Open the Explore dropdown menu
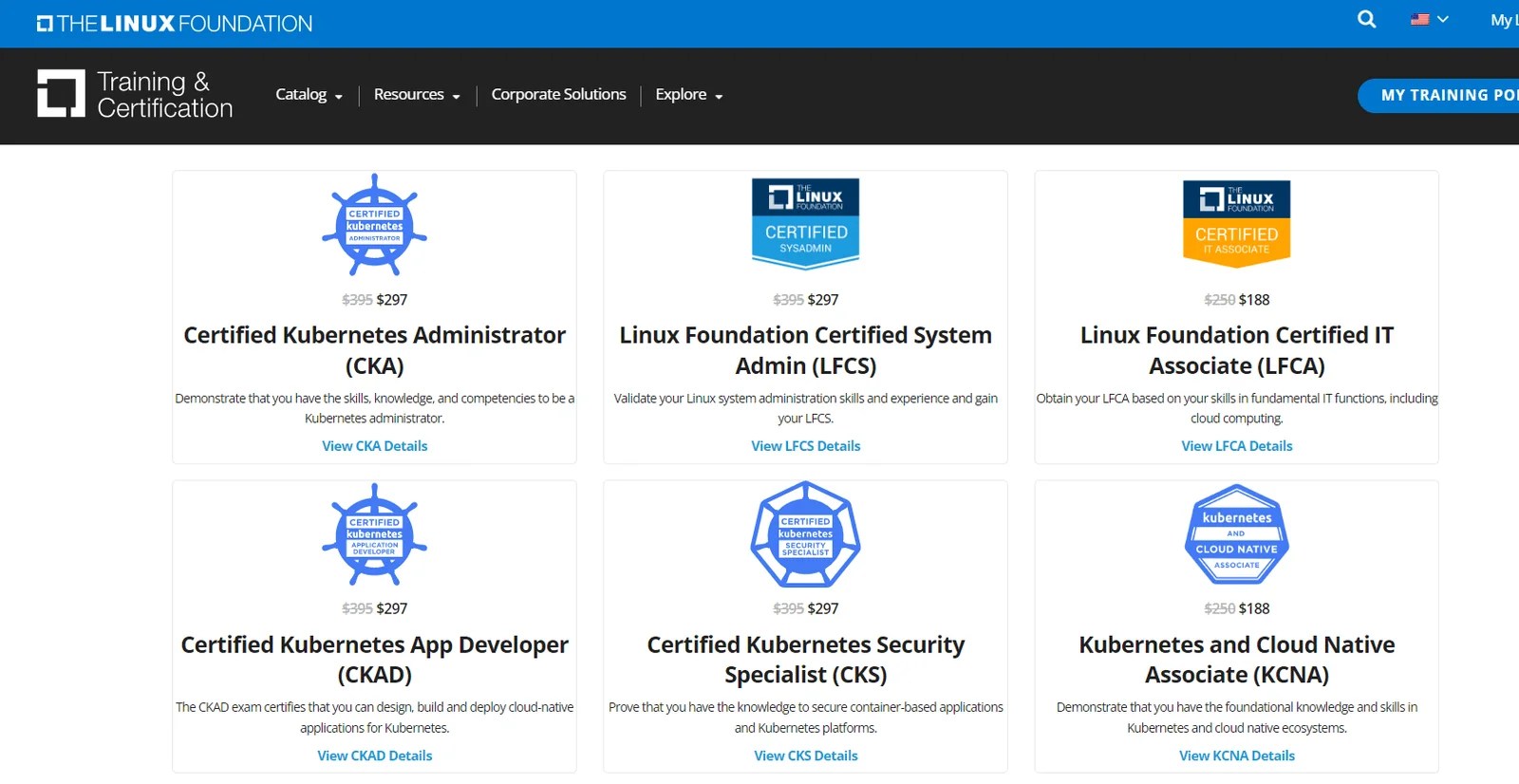The image size is (1519, 784). click(x=689, y=95)
